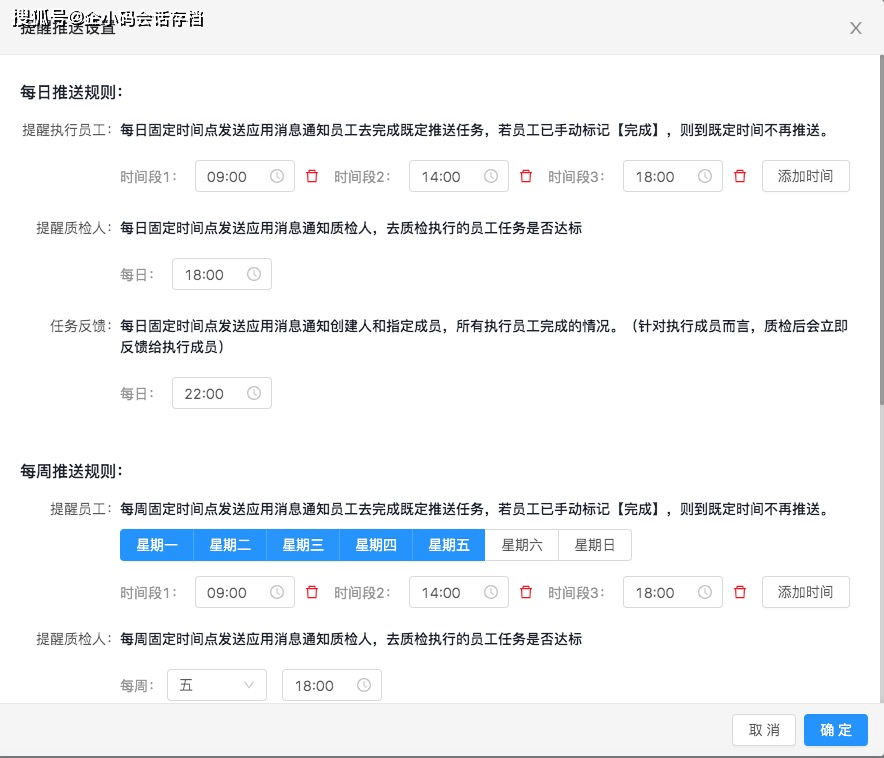Edit weekly 时间段2 time 14:00
The height and width of the screenshot is (758, 884).
coord(459,592)
